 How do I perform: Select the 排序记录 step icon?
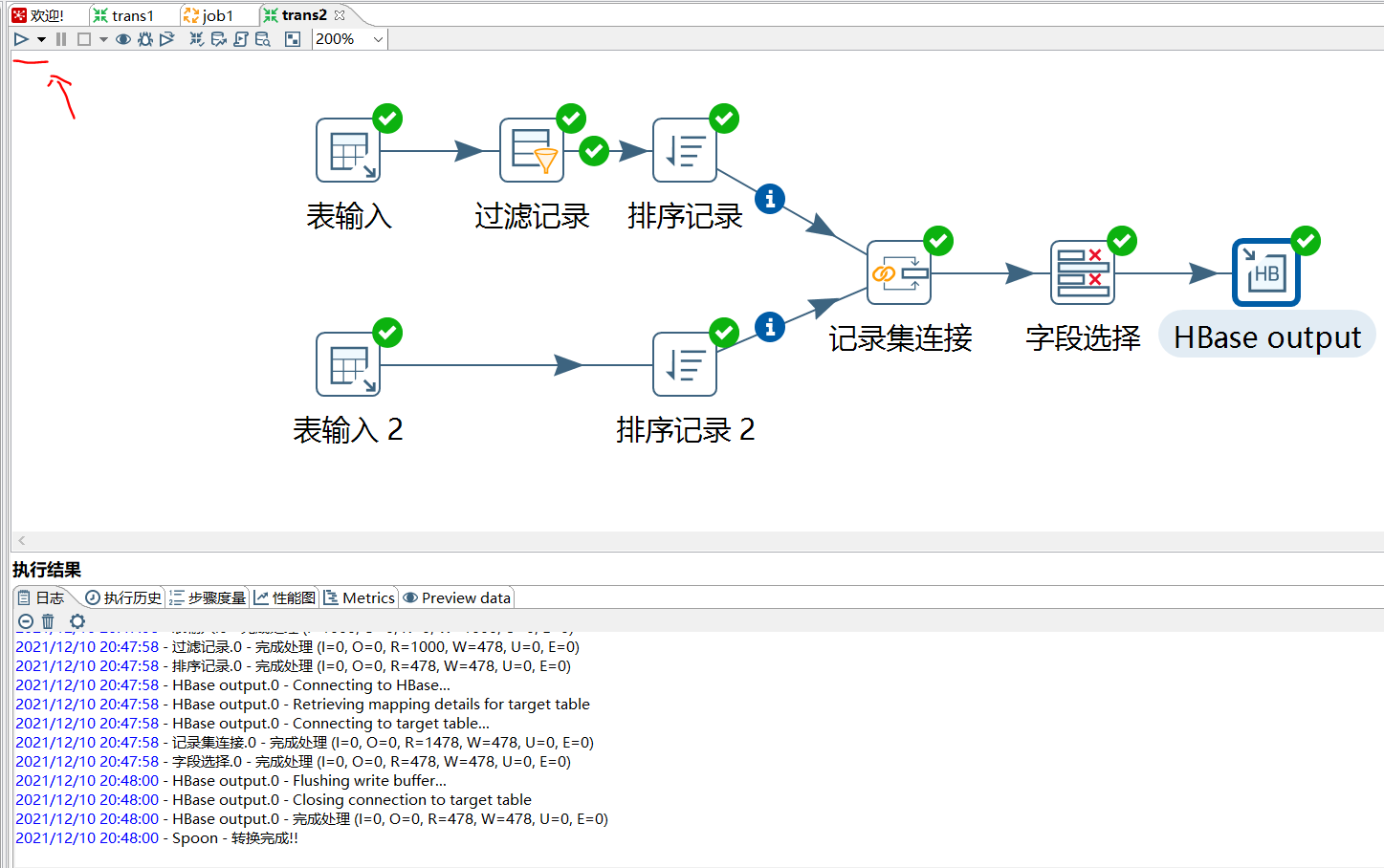pyautogui.click(x=685, y=150)
